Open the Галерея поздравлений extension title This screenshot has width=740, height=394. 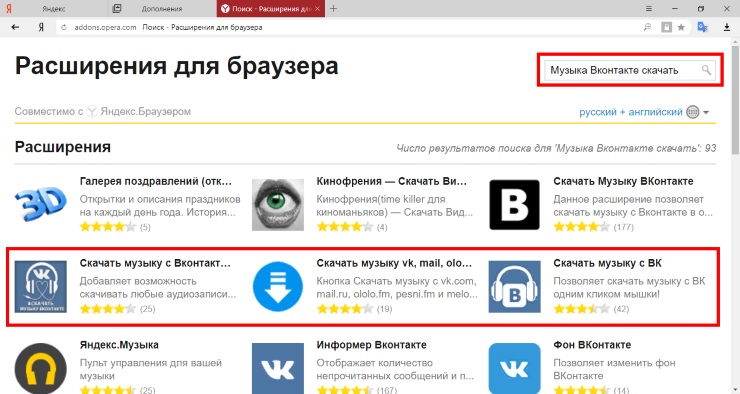(156, 182)
